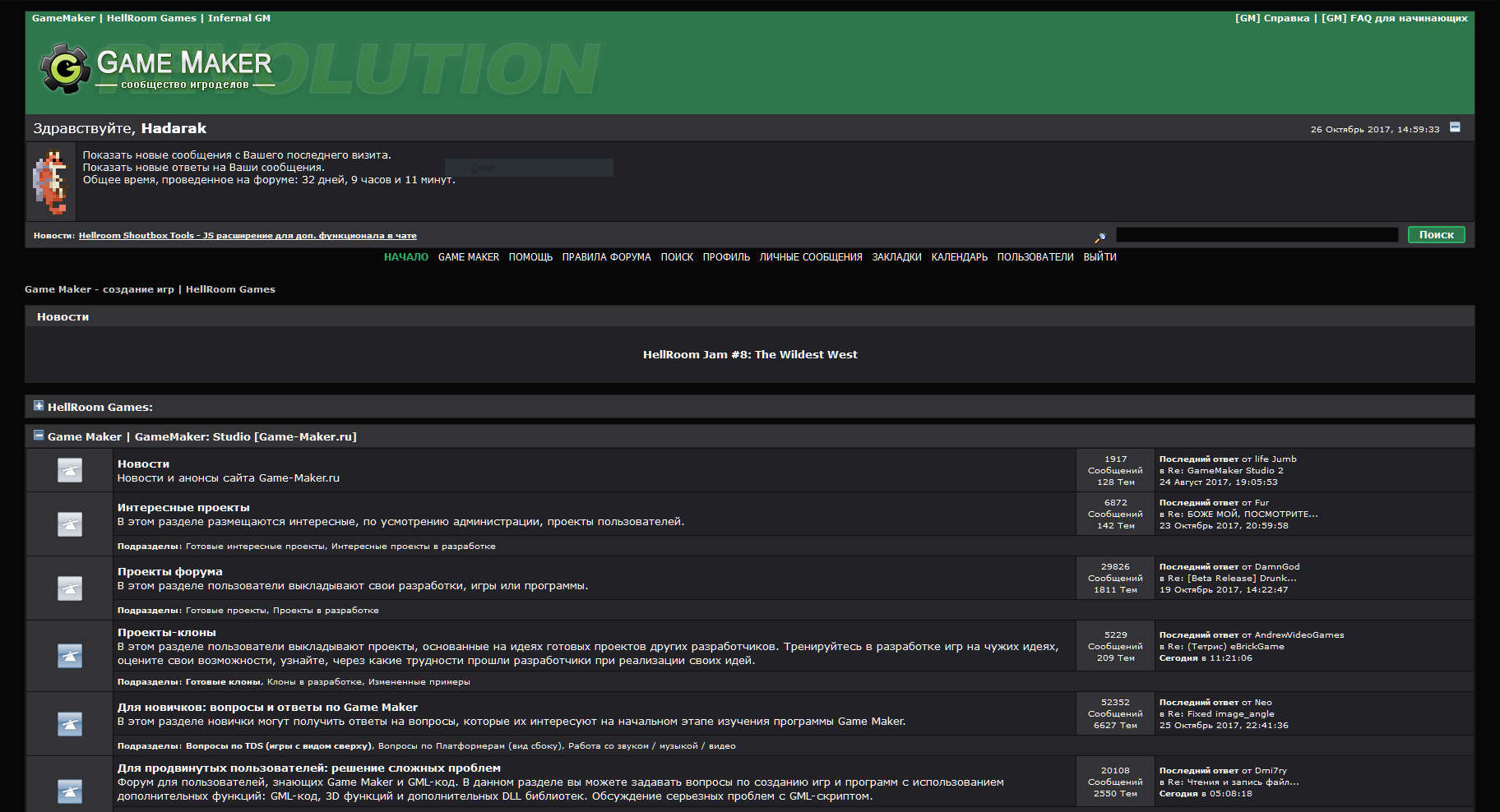Open last post Re: Чтения и запись файл...
This screenshot has width=1500, height=812.
click(1233, 782)
